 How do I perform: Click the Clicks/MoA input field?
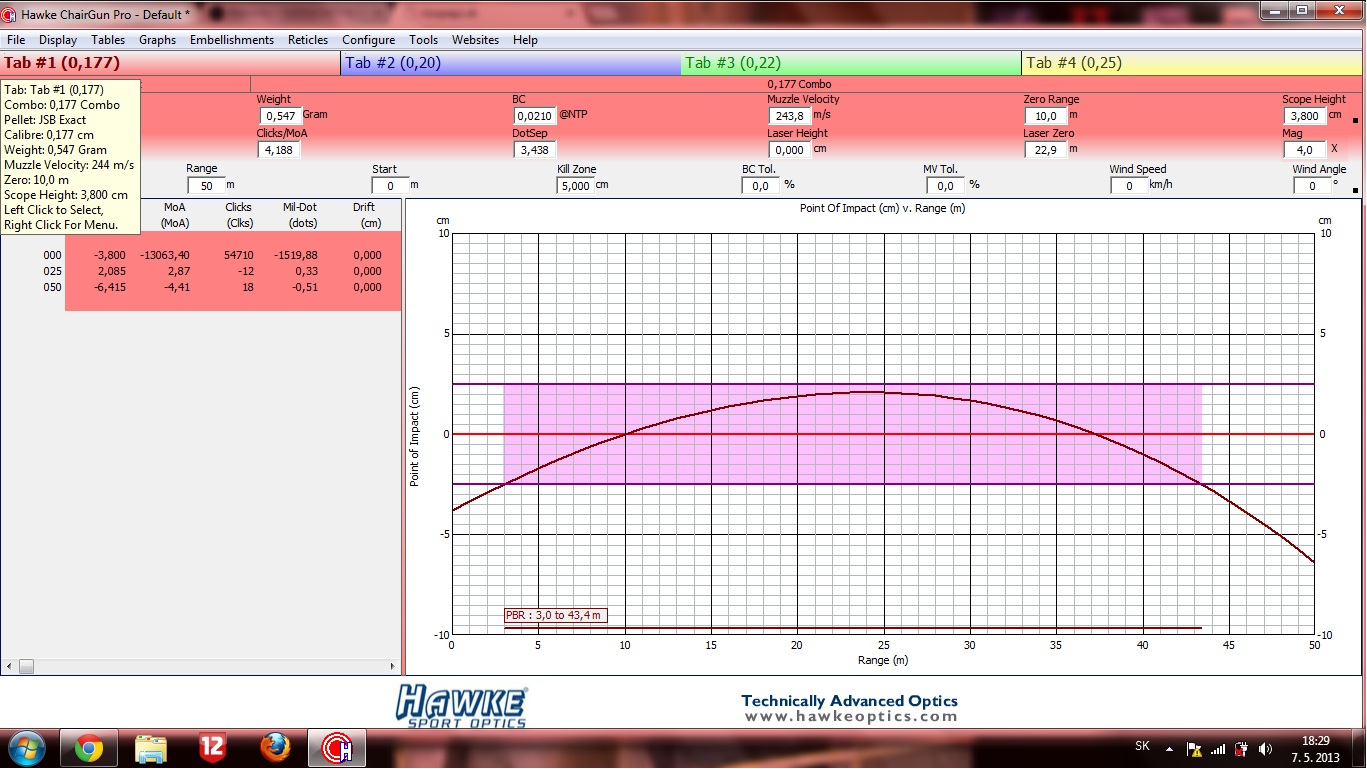click(x=279, y=150)
